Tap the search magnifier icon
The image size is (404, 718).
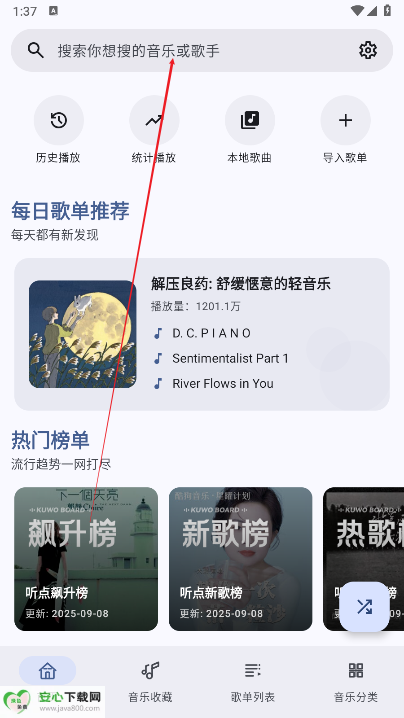35,50
